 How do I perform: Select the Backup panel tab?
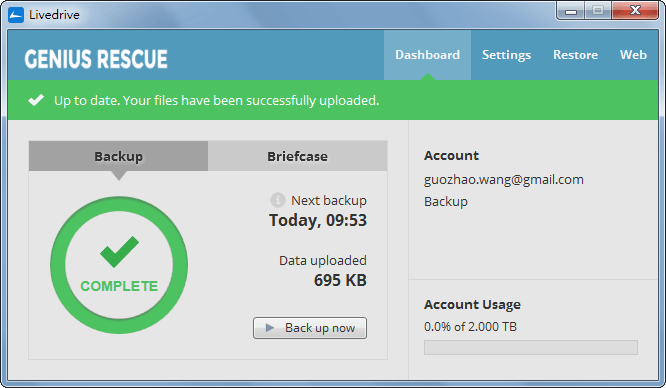[x=119, y=156]
